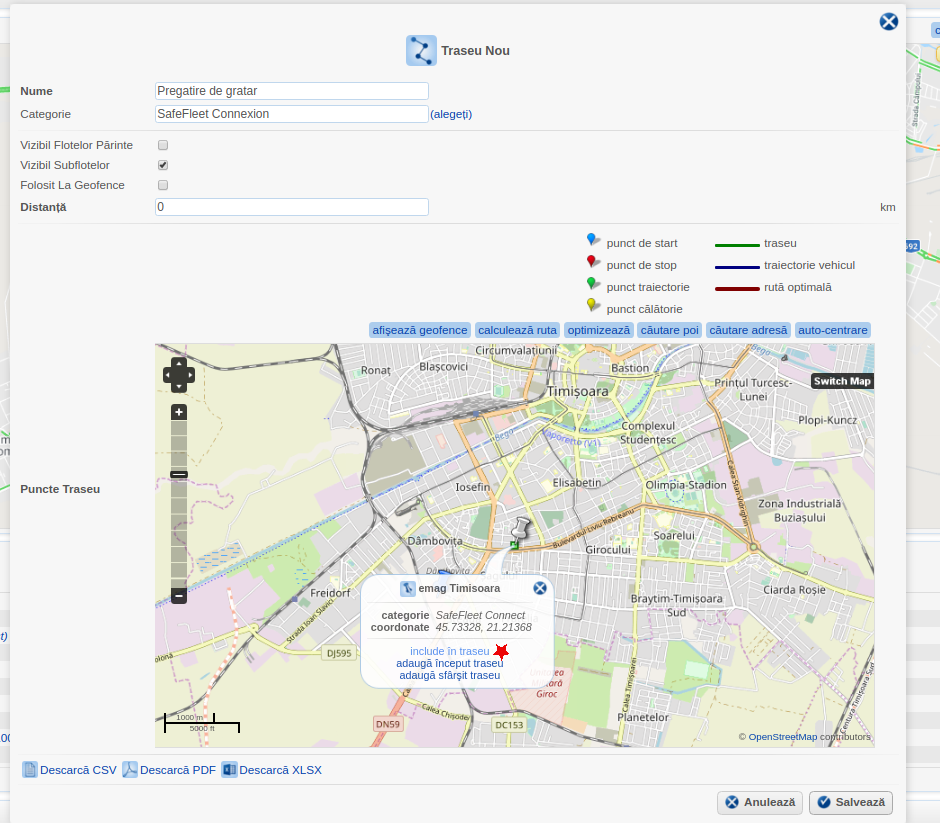This screenshot has width=940, height=823.
Task: Click the adaugă început traseu link
Action: click(x=450, y=663)
